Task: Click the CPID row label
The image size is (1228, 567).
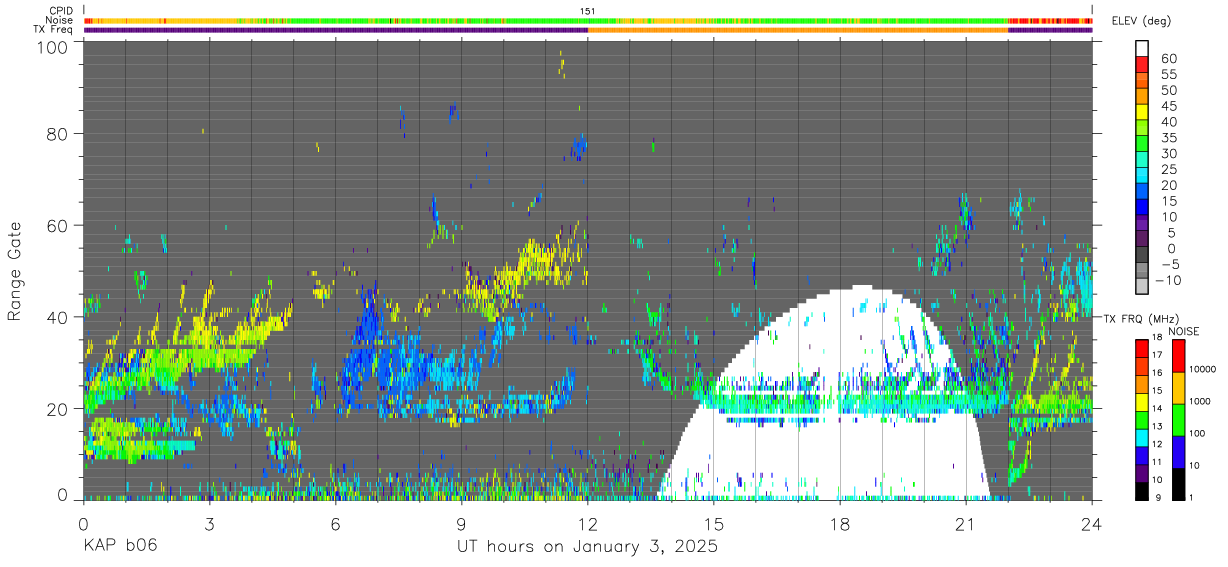Action: (59, 11)
